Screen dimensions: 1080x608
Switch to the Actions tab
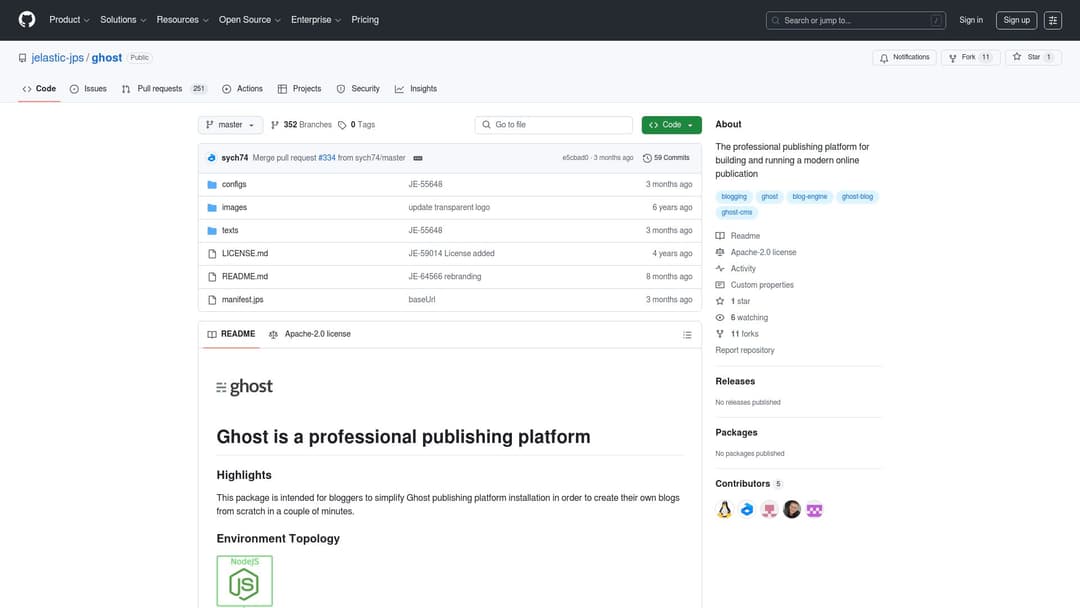pos(242,89)
